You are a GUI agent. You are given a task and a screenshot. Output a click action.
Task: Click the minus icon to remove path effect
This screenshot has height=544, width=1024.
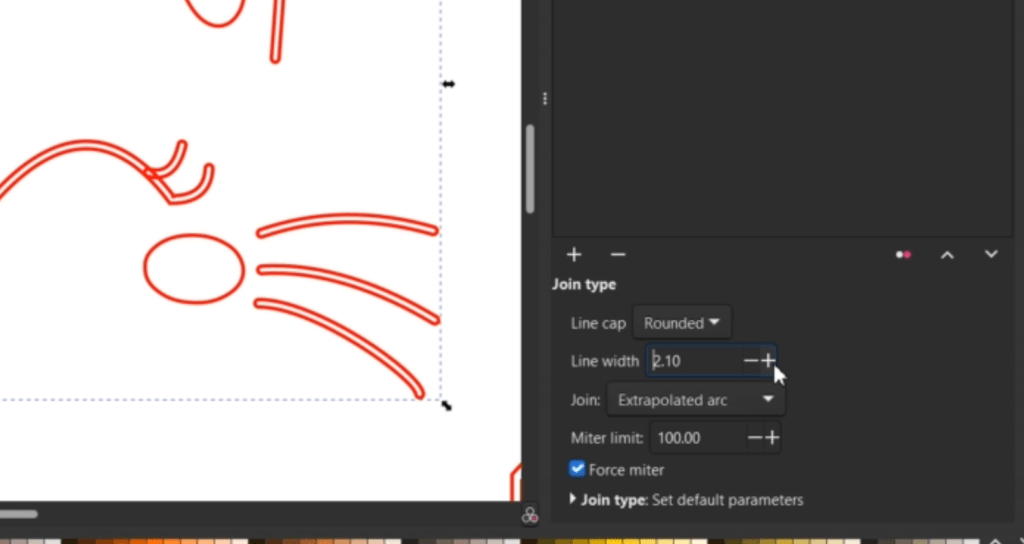coord(618,255)
